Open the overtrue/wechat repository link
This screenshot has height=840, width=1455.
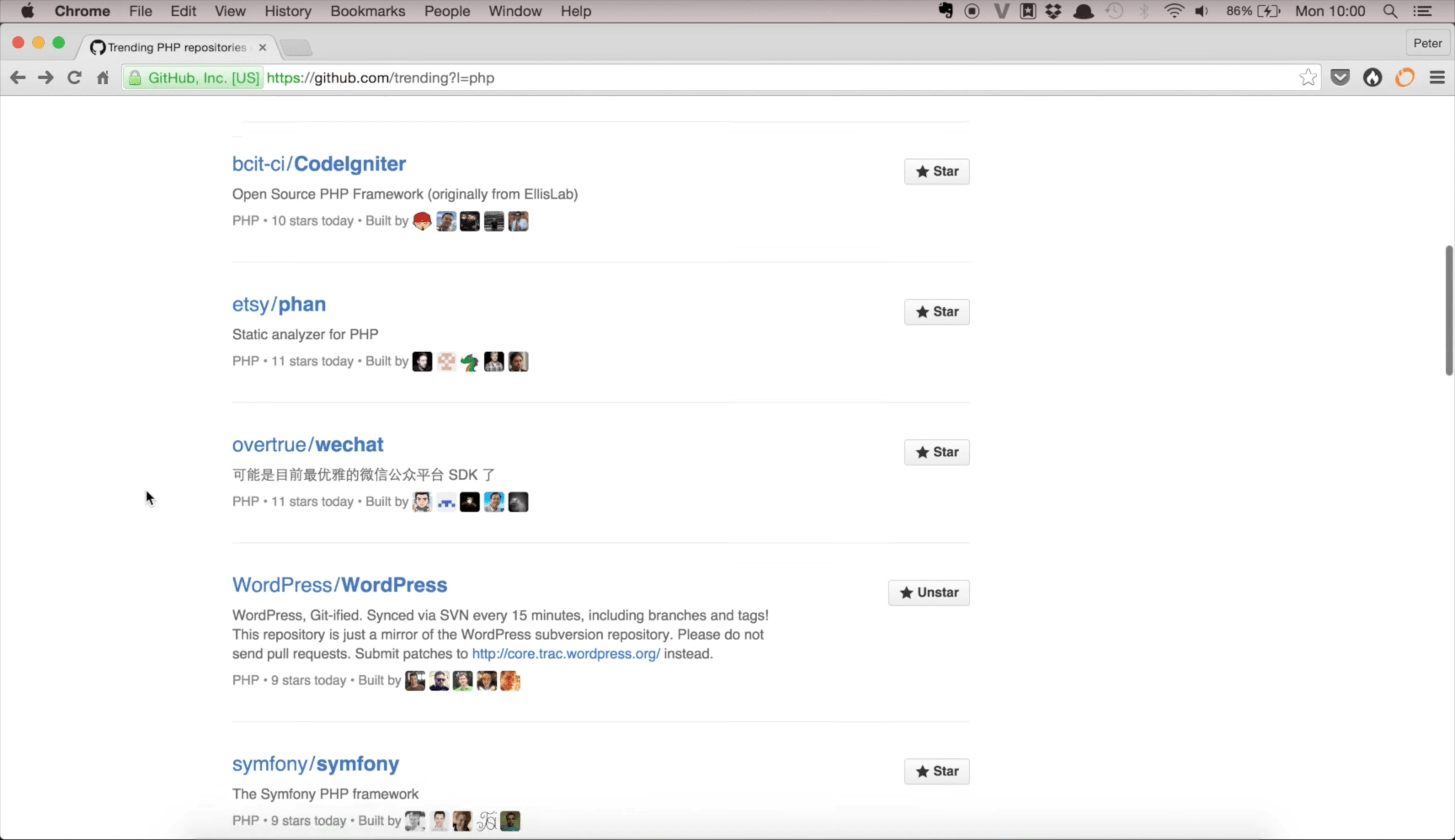308,444
